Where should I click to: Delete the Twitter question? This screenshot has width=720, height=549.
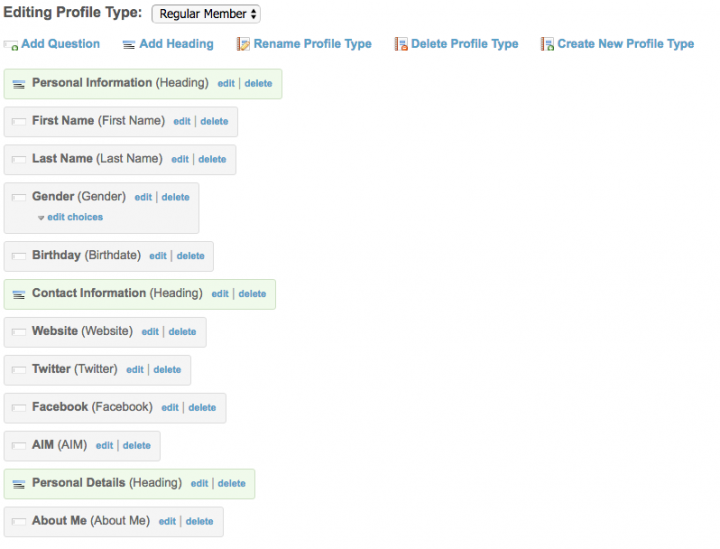coord(167,370)
